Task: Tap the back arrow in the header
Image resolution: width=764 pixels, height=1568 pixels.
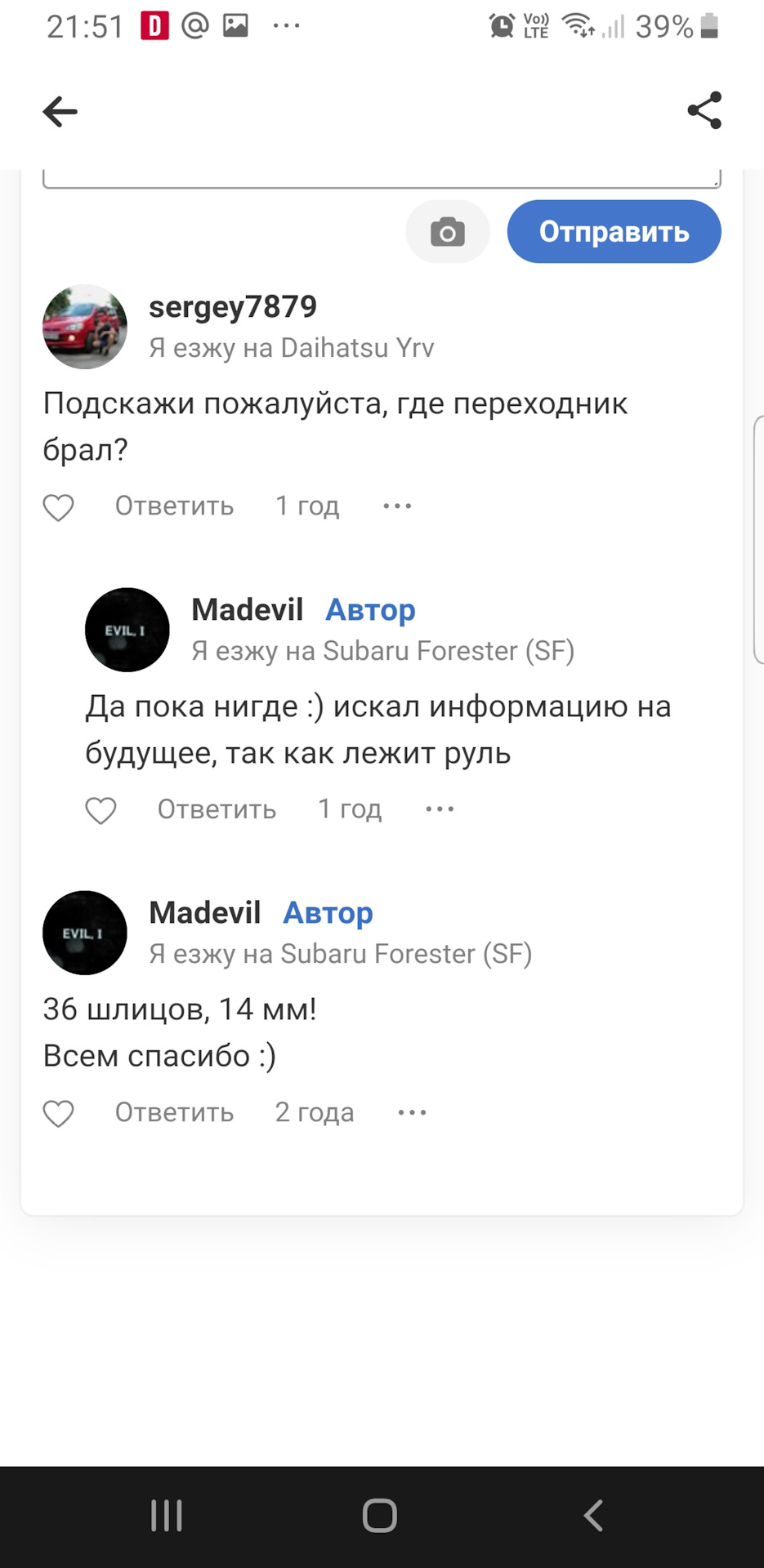Action: coord(60,112)
